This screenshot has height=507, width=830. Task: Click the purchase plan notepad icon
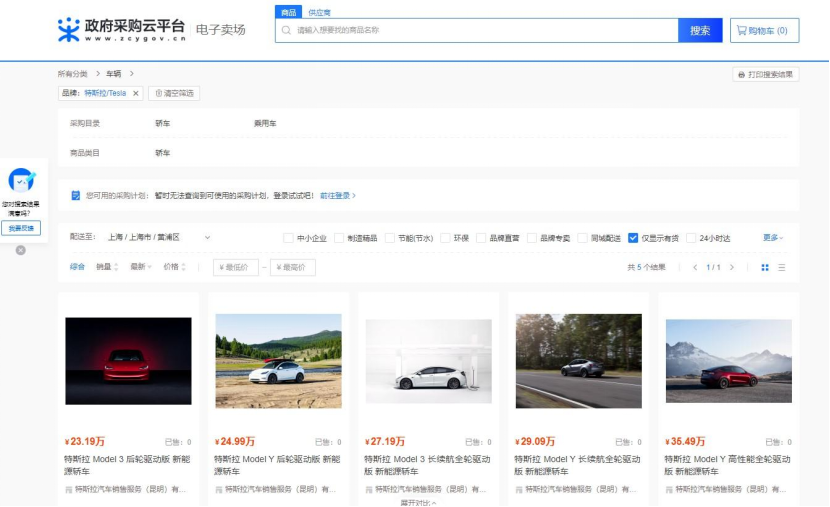click(76, 195)
